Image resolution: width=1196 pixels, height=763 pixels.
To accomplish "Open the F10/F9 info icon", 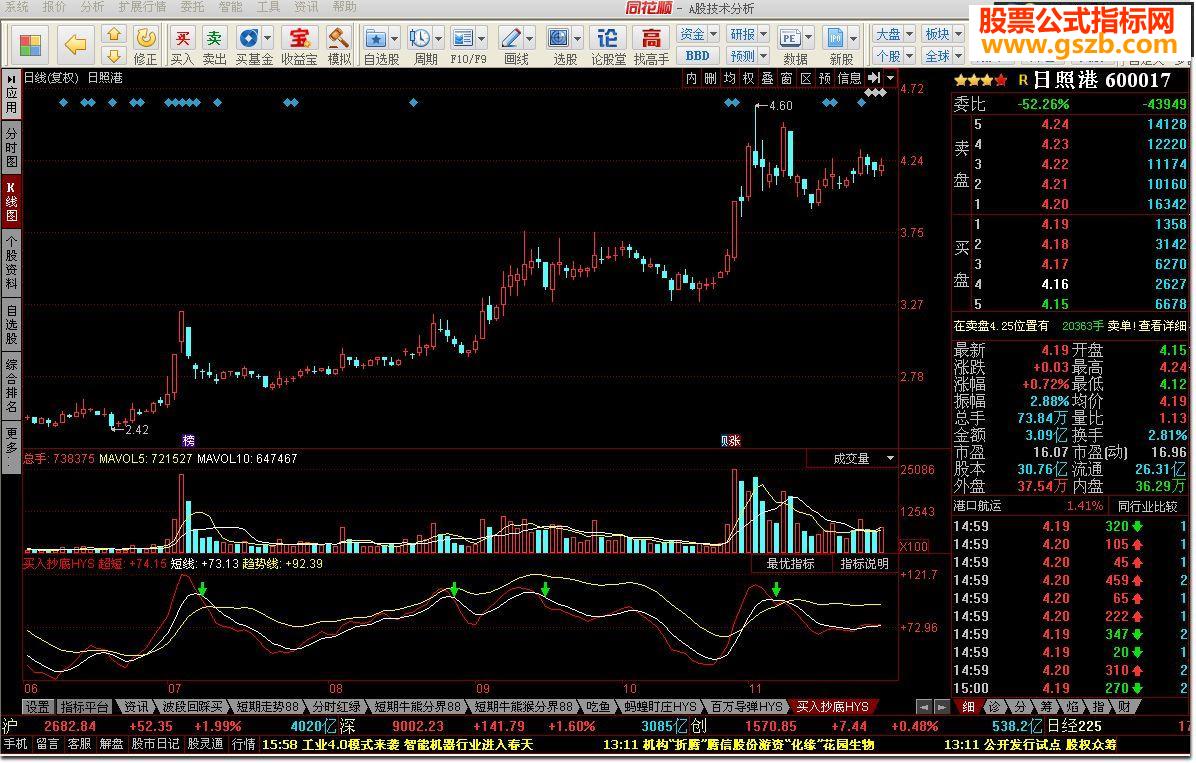I will pos(462,38).
